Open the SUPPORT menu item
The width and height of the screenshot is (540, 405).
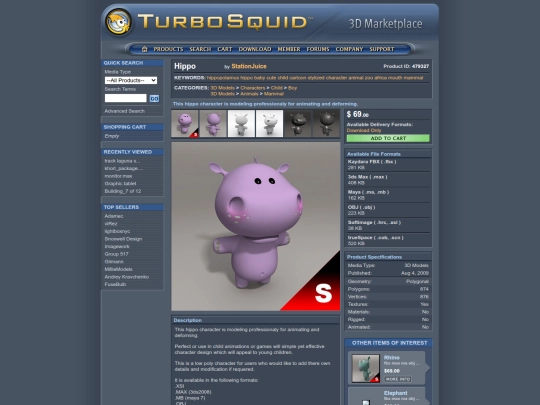coord(382,49)
